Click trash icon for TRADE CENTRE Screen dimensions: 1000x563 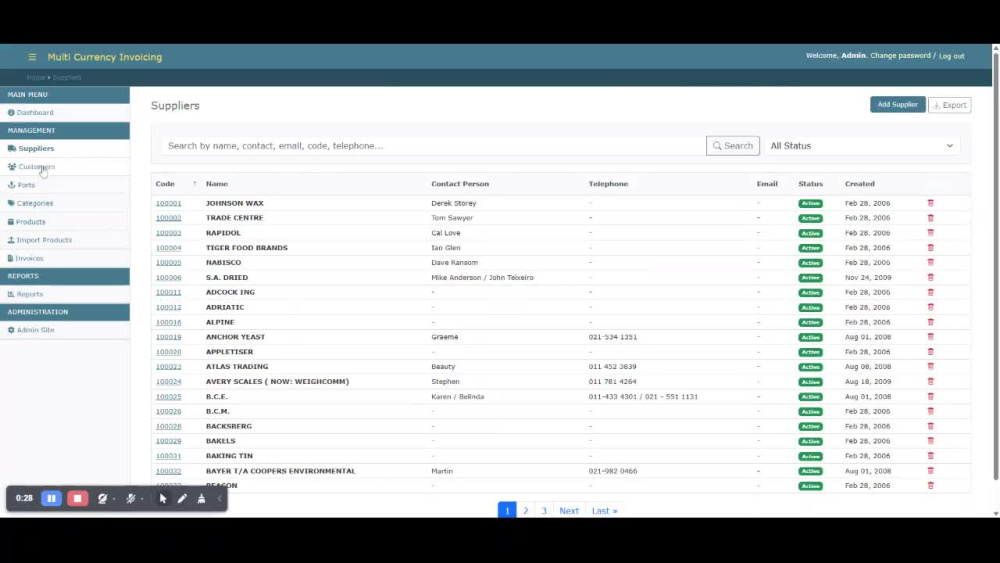pyautogui.click(x=930, y=217)
